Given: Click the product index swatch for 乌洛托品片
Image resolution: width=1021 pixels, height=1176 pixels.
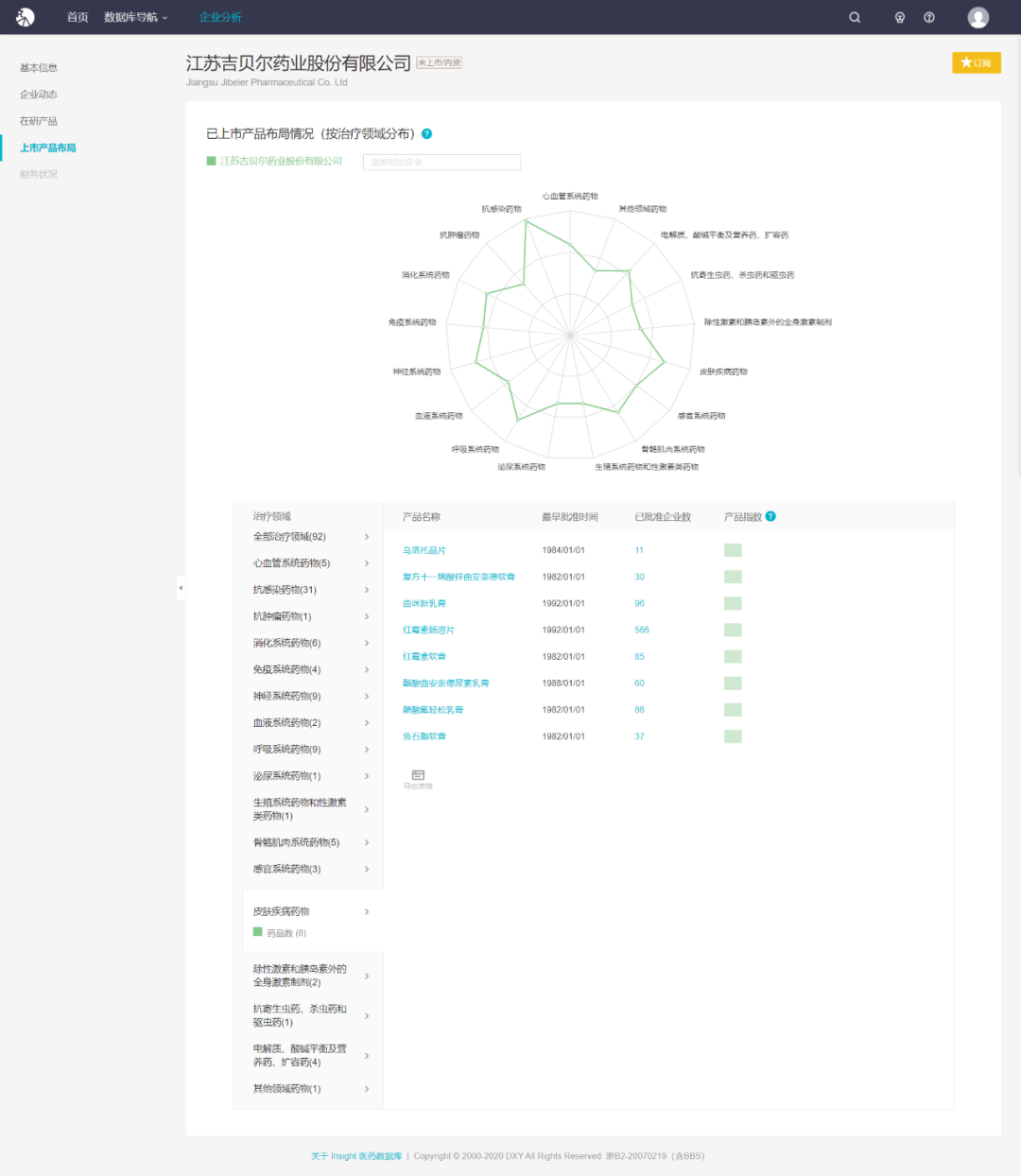Looking at the screenshot, I should 733,550.
